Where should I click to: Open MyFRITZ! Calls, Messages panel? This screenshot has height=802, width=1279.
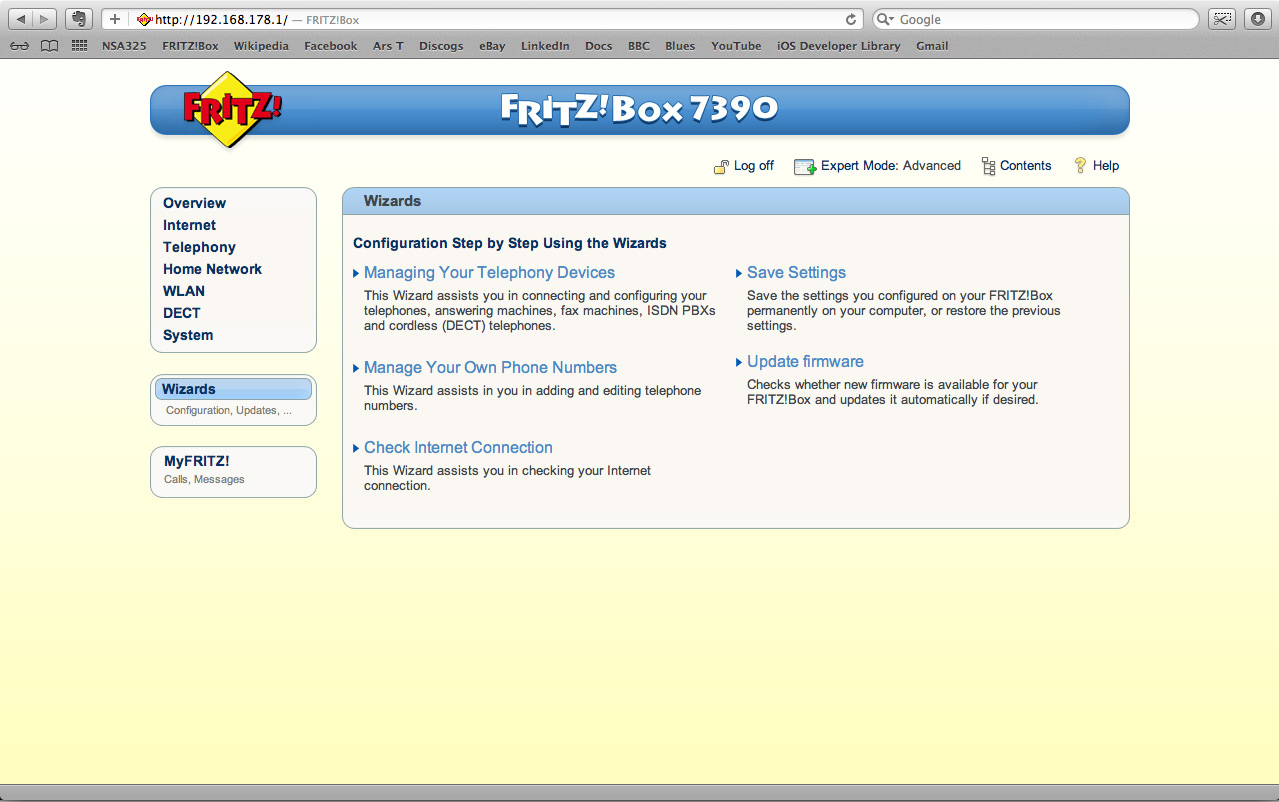233,471
